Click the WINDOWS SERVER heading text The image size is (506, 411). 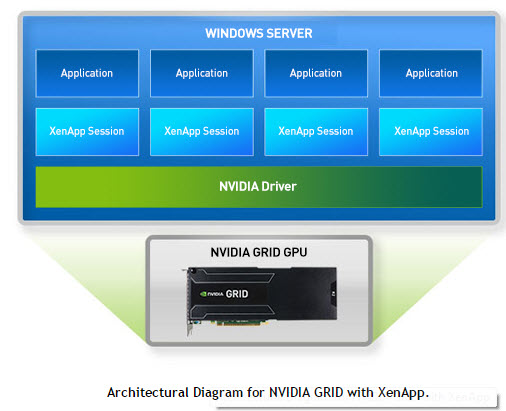[259, 33]
